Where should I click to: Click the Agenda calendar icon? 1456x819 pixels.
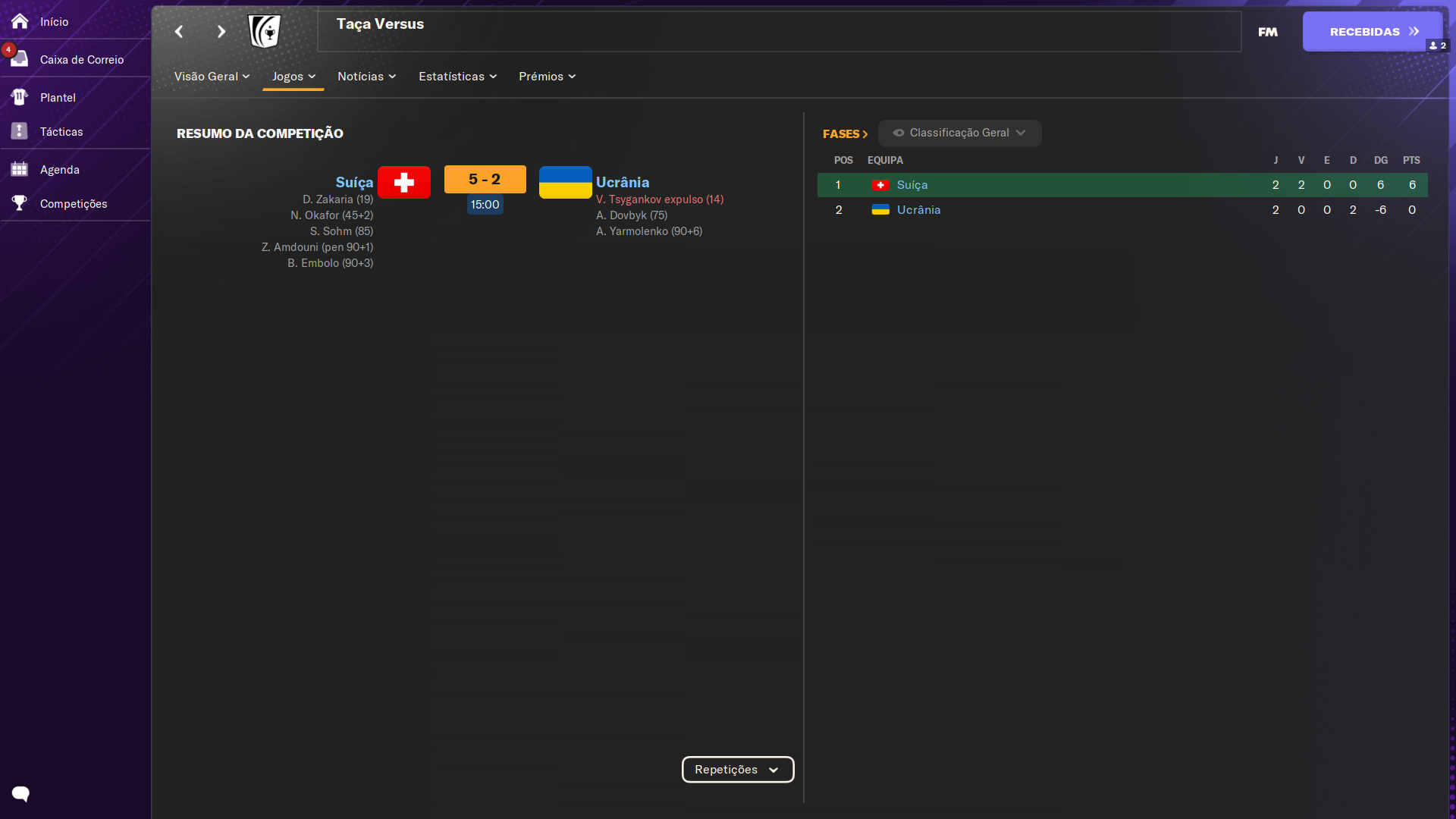20,169
